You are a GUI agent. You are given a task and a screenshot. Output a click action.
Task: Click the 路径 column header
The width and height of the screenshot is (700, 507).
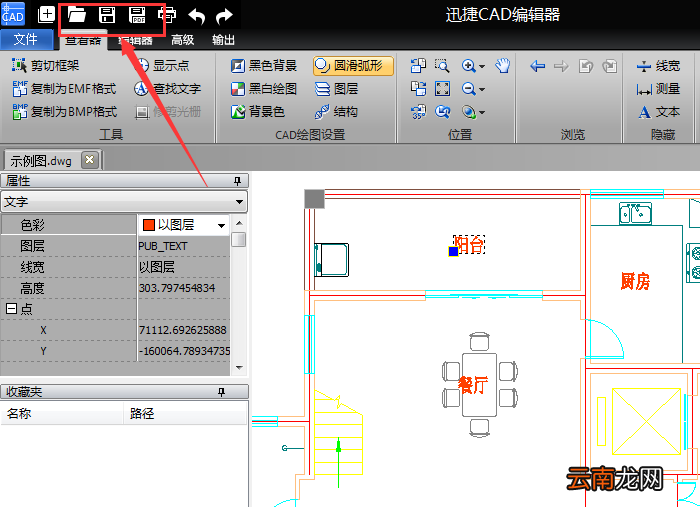[185, 413]
